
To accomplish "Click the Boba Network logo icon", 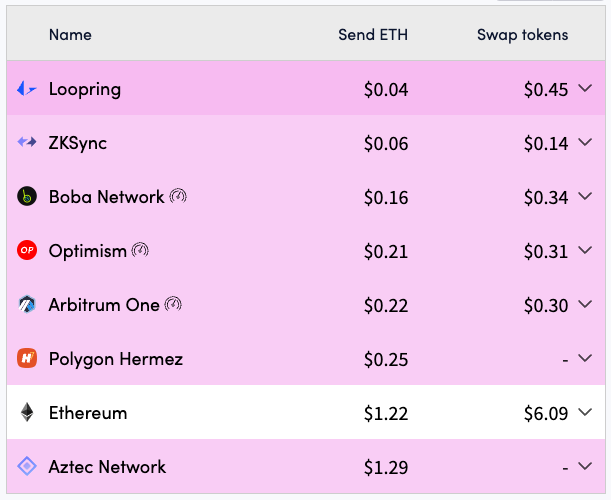I will click(27, 197).
